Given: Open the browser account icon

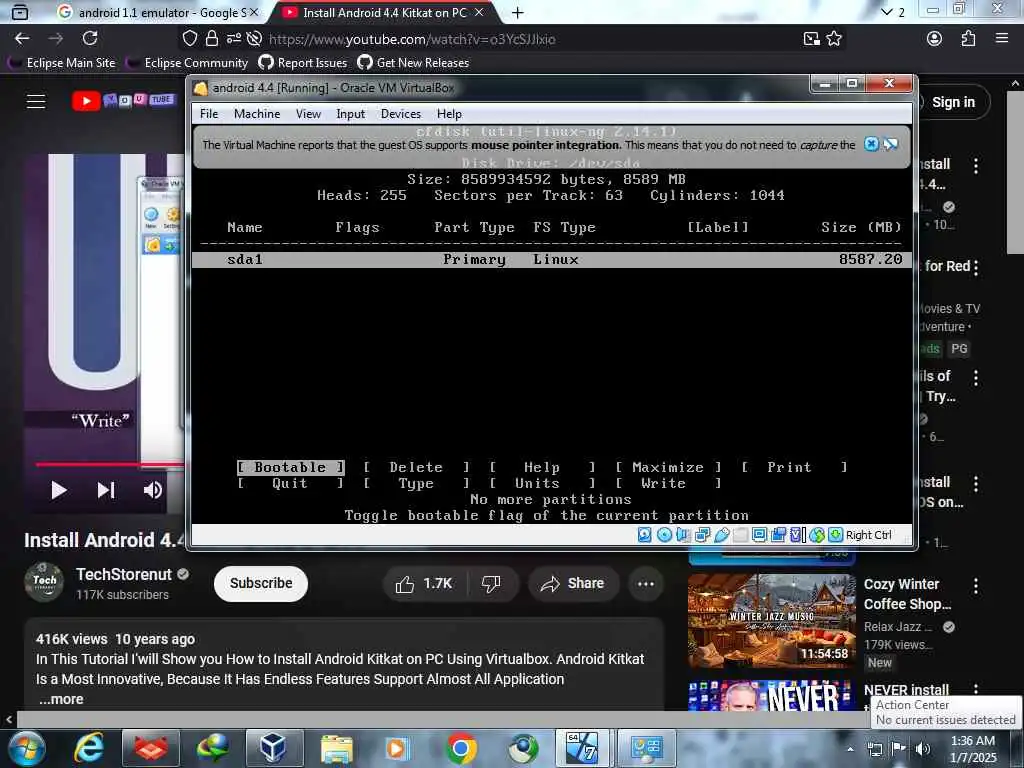Looking at the screenshot, I should (935, 39).
